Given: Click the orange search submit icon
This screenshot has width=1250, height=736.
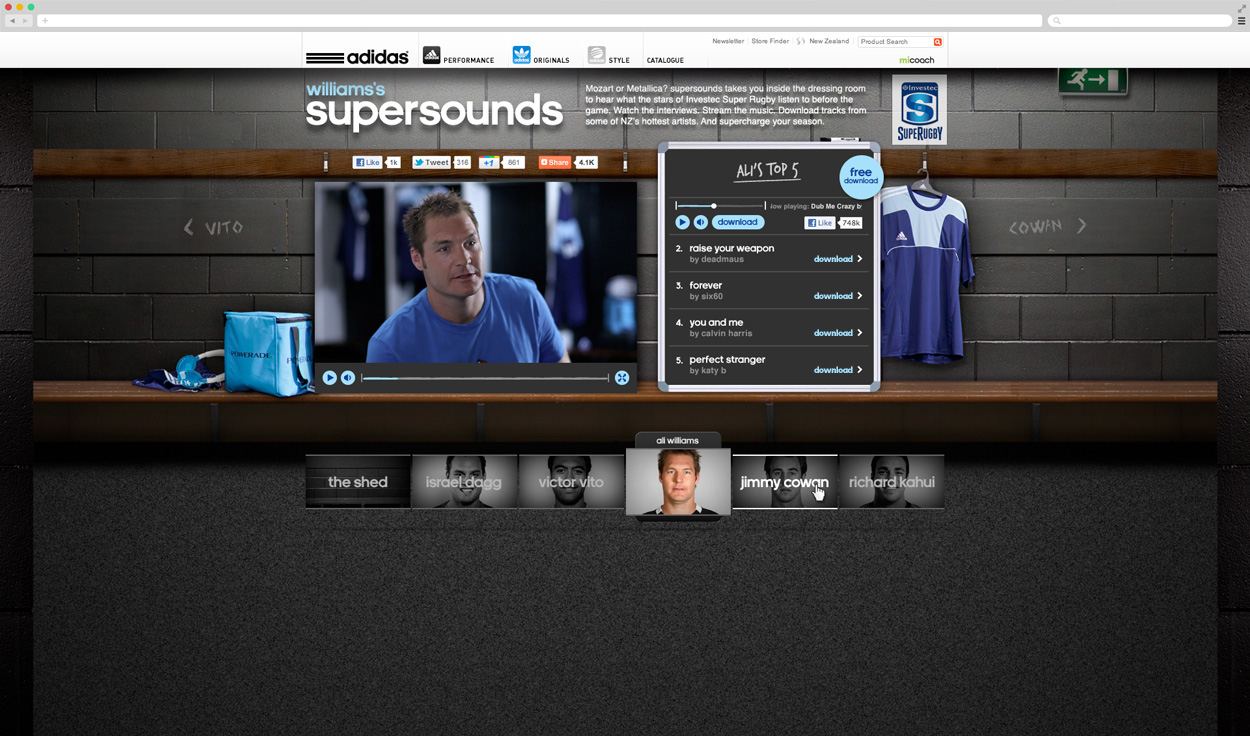Looking at the screenshot, I should (x=938, y=42).
